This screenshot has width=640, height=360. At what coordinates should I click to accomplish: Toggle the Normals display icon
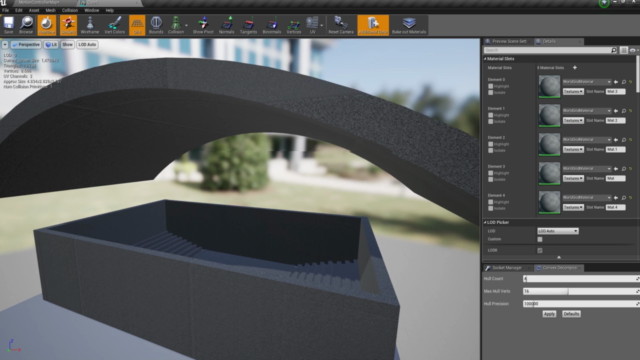[x=227, y=25]
